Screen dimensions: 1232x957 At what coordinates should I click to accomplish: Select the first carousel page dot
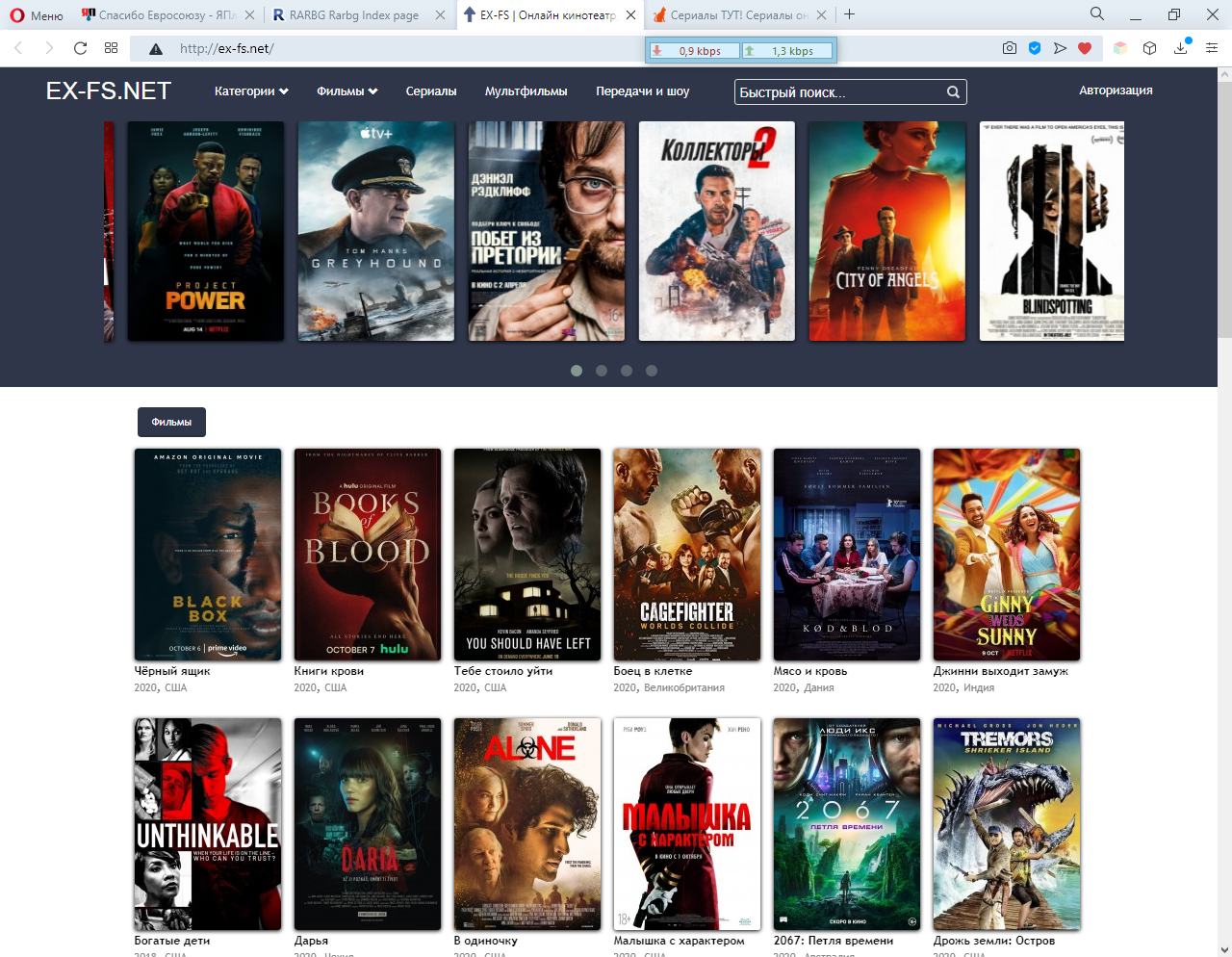coord(577,371)
